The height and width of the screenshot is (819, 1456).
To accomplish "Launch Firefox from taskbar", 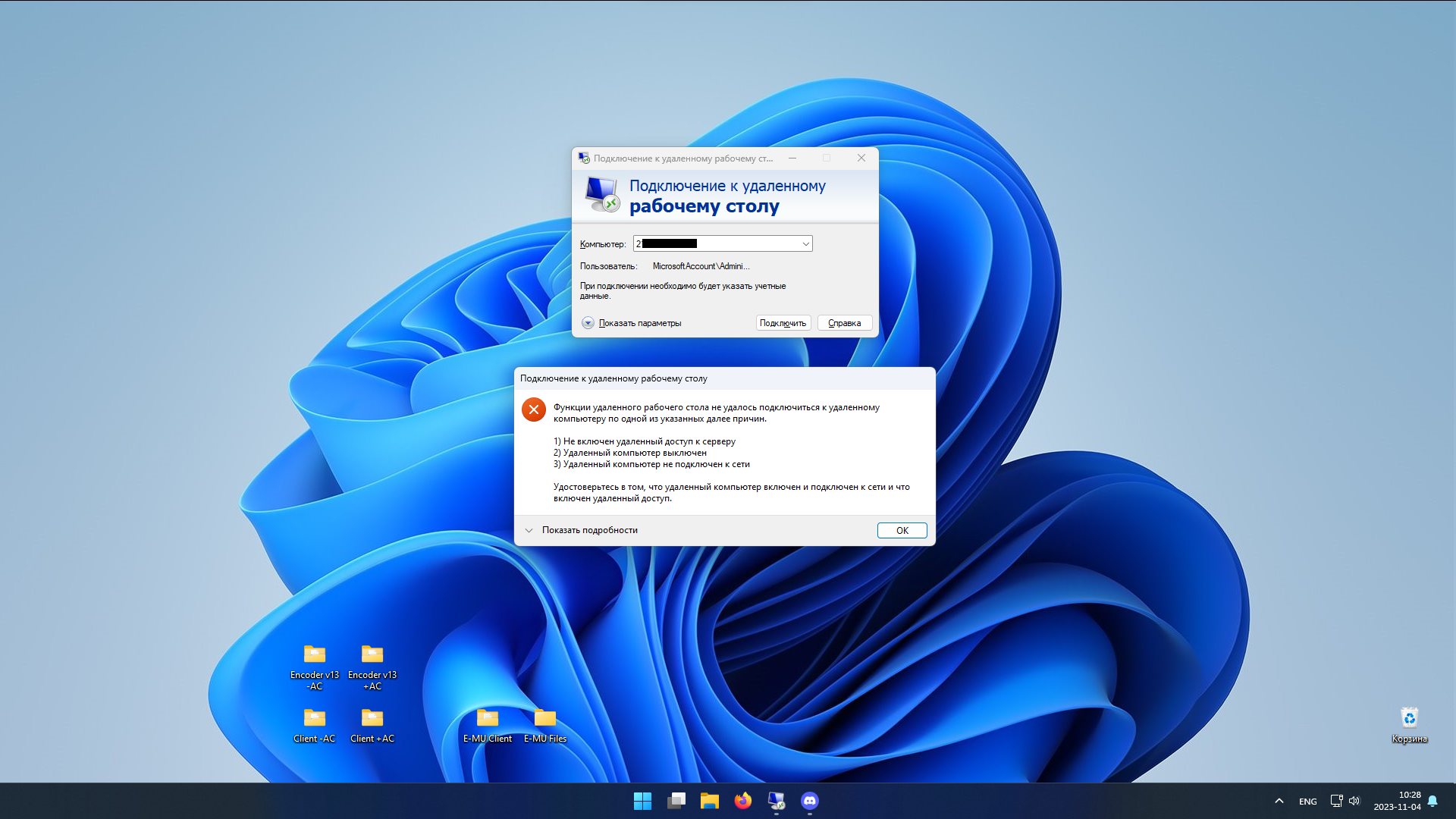I will click(x=743, y=801).
